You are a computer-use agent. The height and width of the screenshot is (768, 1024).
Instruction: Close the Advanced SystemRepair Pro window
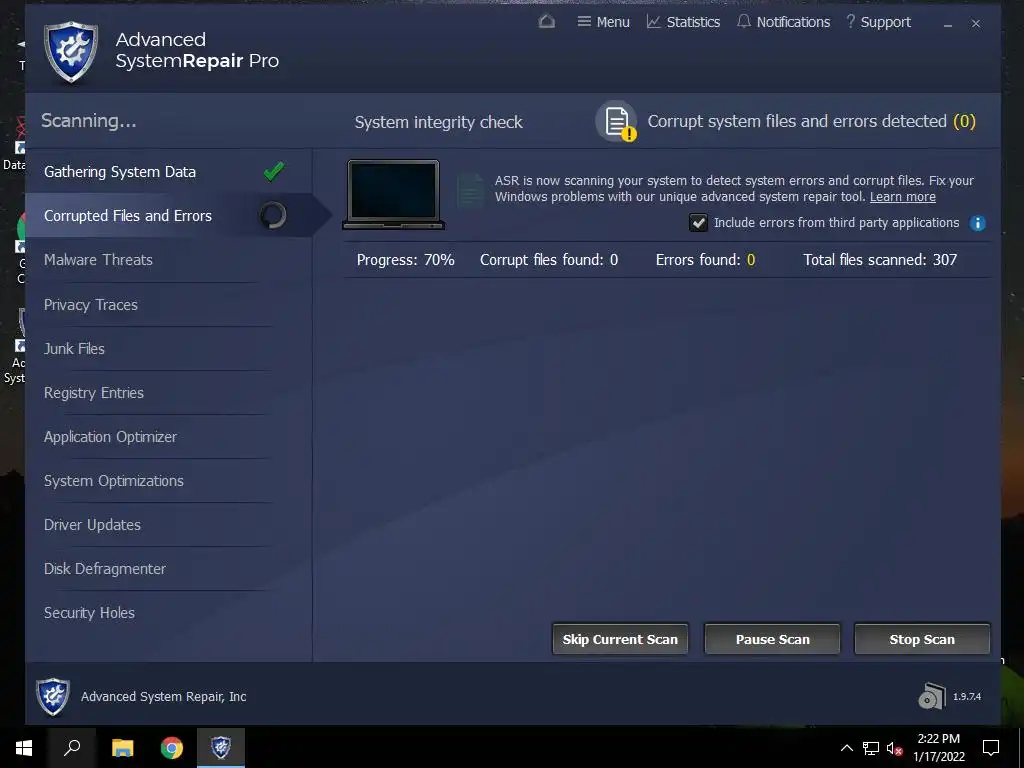tap(976, 24)
